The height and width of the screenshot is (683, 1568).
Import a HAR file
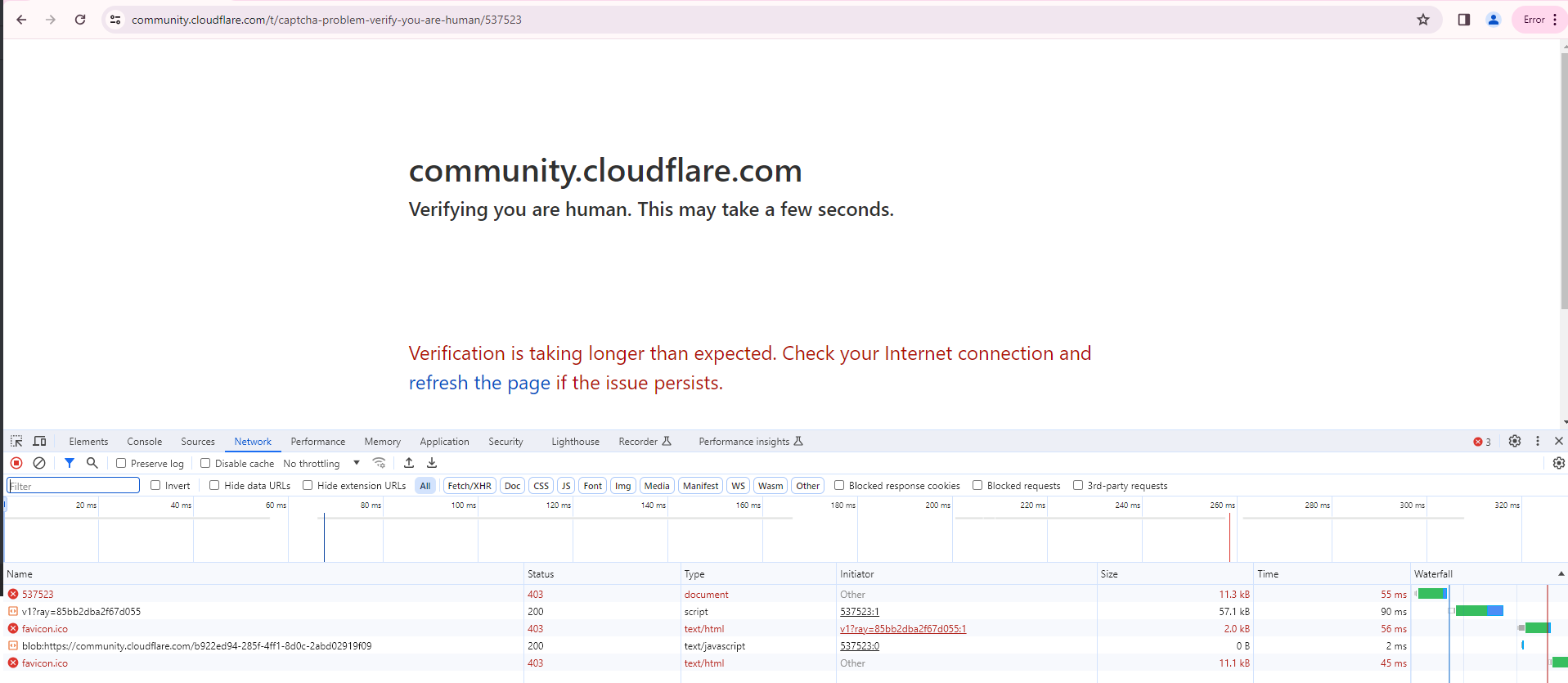click(409, 463)
